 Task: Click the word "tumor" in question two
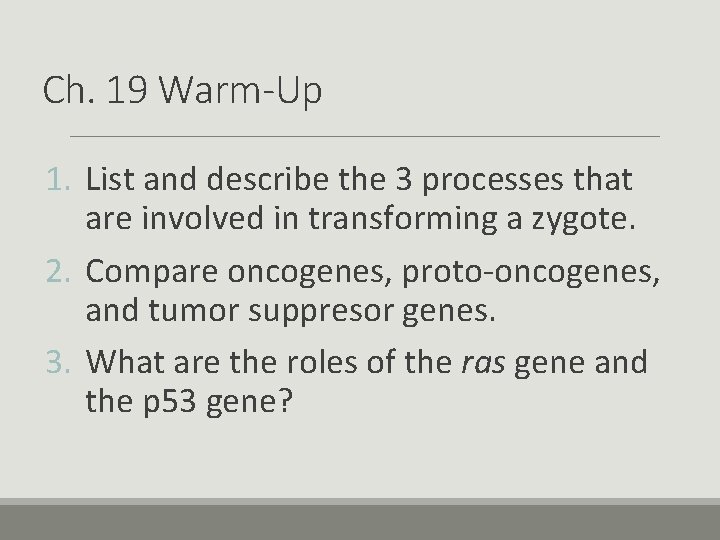click(x=193, y=310)
